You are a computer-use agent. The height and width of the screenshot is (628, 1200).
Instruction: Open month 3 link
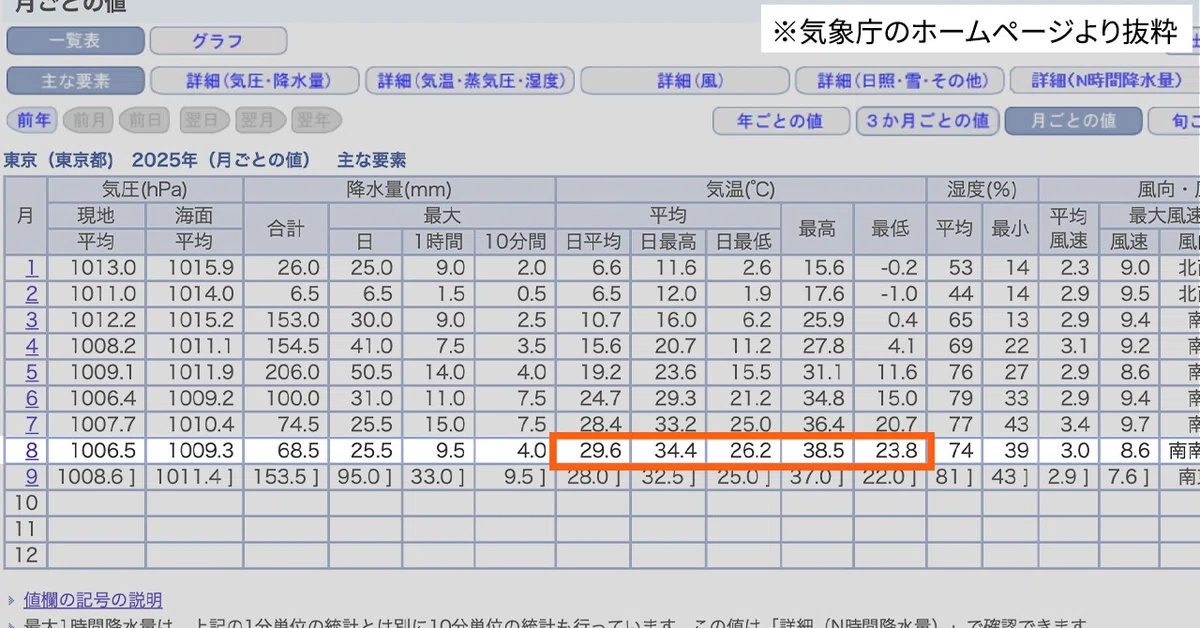tap(32, 319)
